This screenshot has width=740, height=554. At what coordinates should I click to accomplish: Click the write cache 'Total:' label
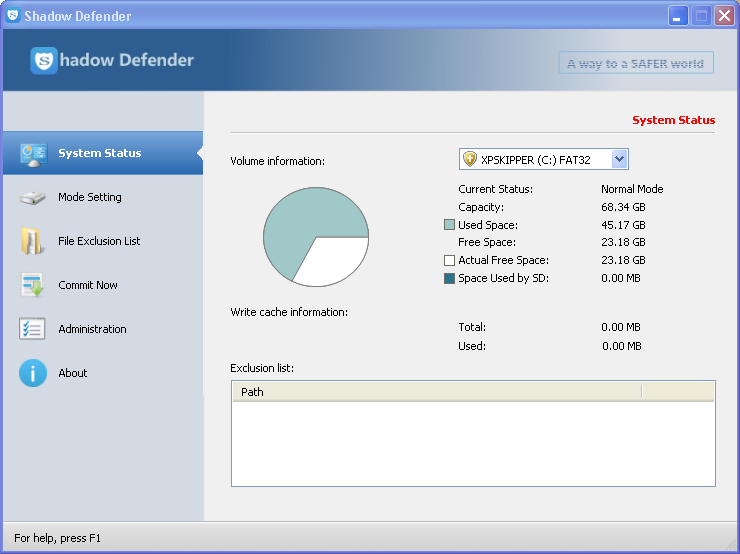[472, 327]
